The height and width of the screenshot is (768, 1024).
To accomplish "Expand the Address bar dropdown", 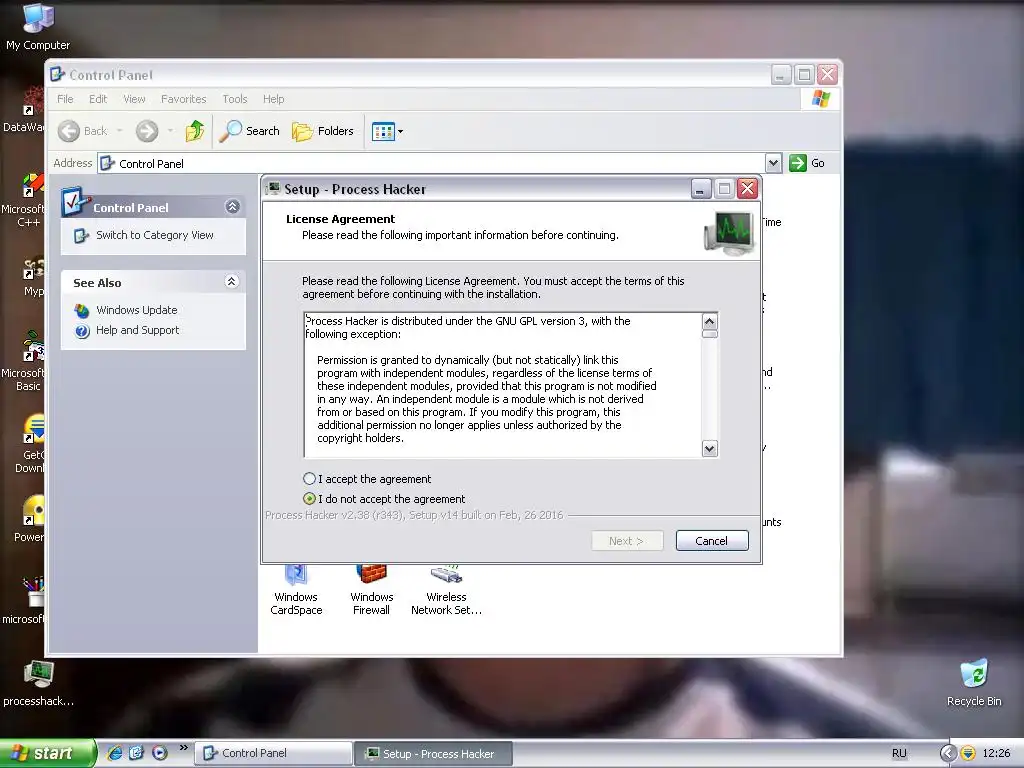I will click(773, 163).
